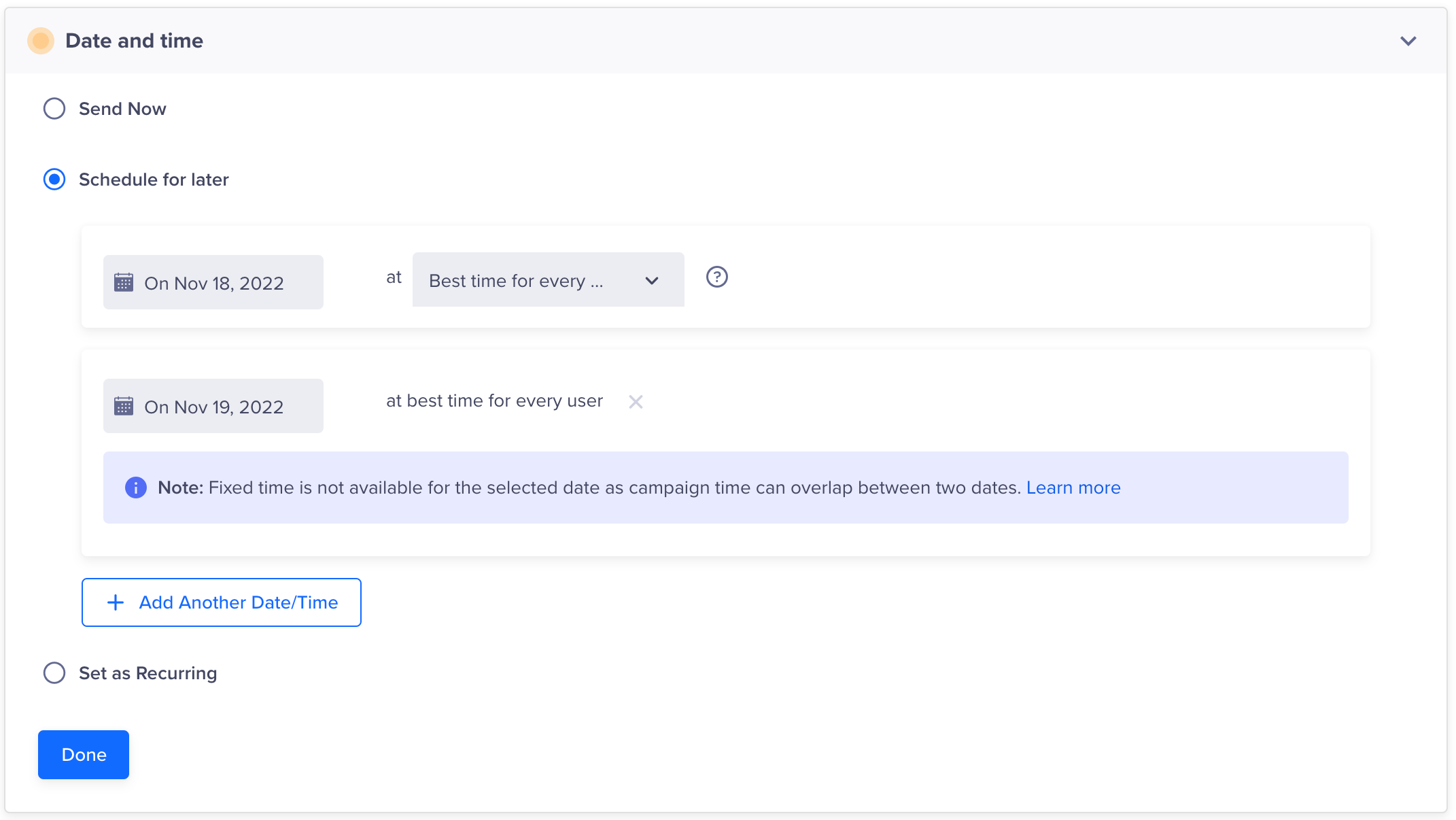Choose the Set as Recurring option
The height and width of the screenshot is (820, 1456).
54,673
